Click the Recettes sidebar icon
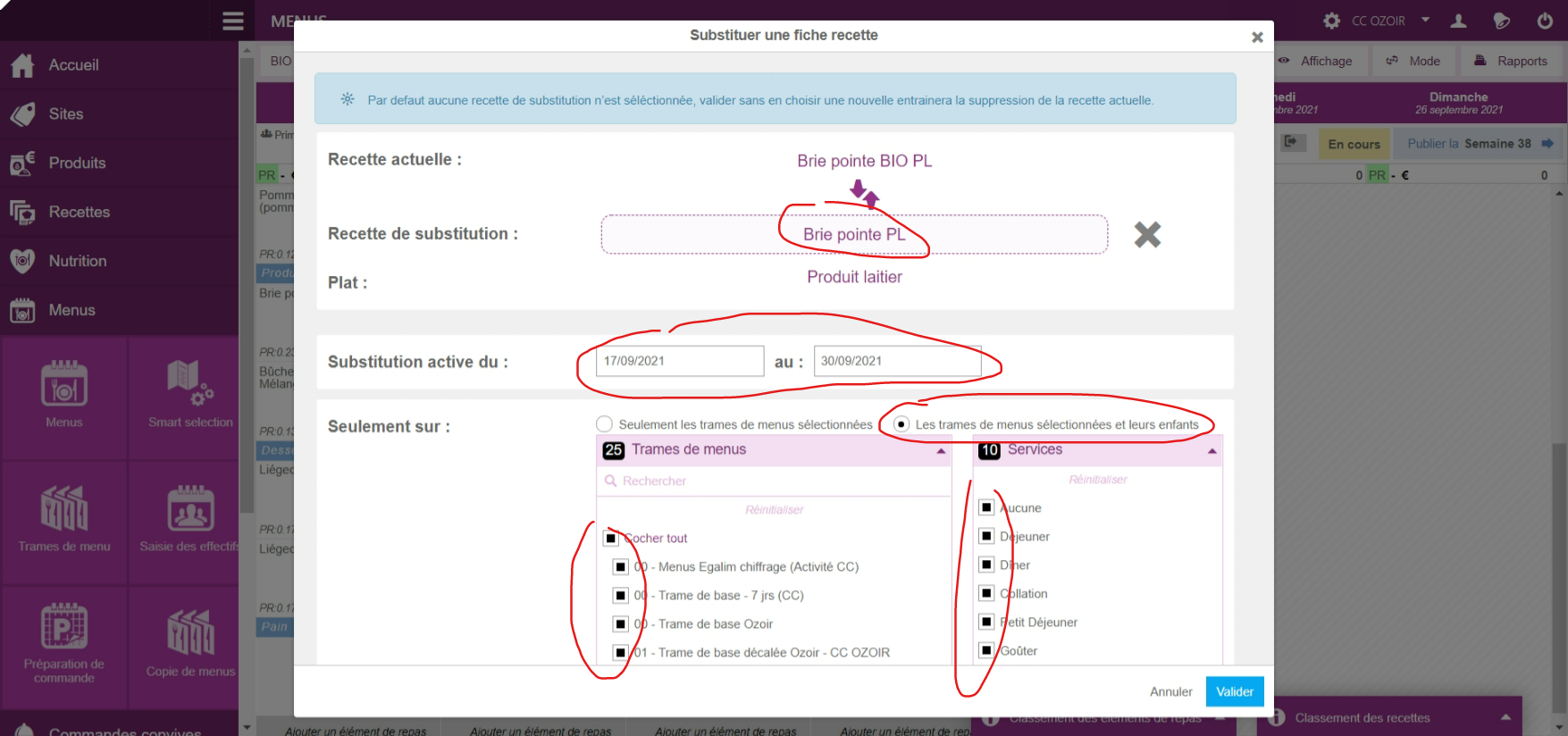This screenshot has width=1568, height=736. point(22,213)
